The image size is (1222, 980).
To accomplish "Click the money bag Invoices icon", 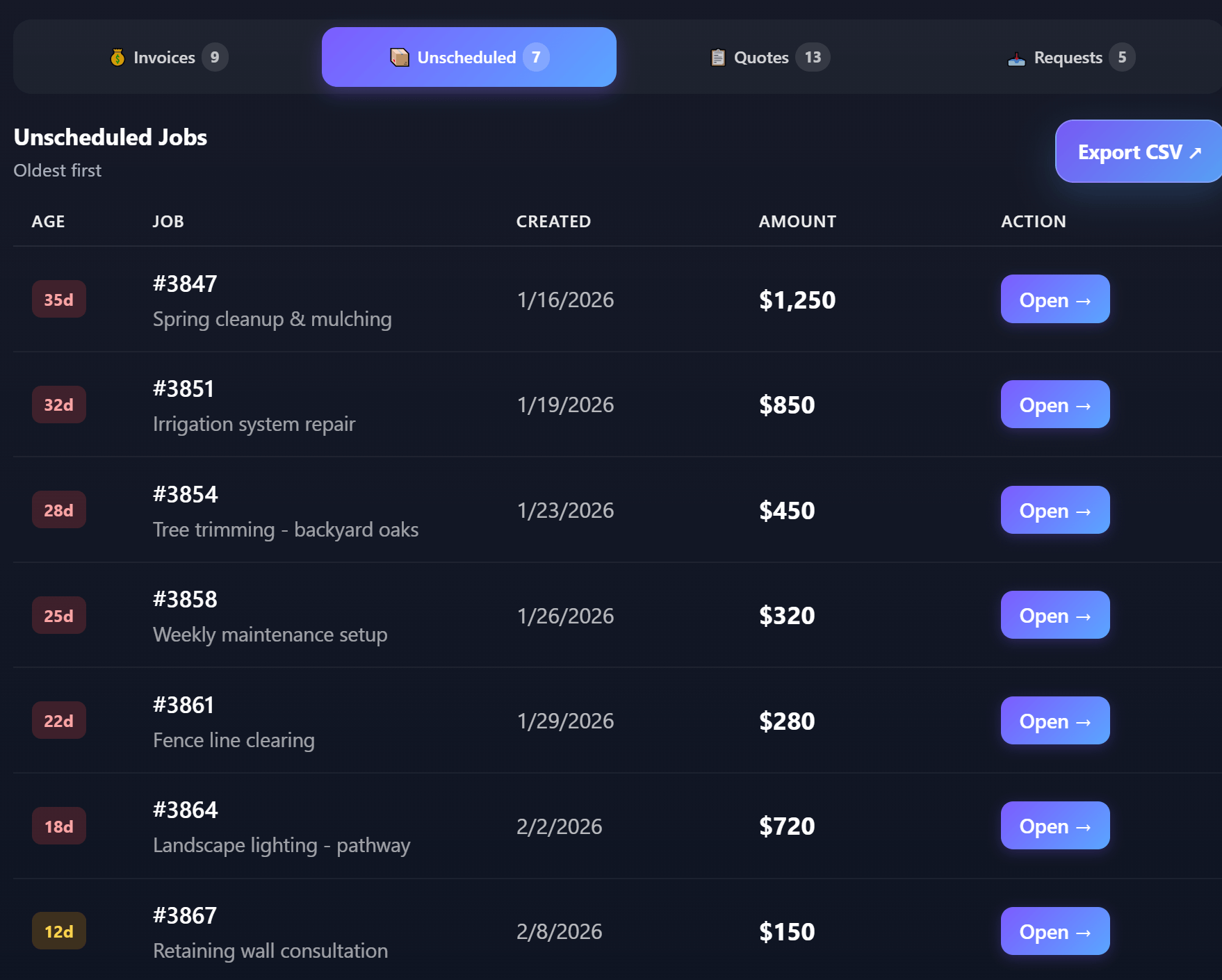I will tap(117, 57).
